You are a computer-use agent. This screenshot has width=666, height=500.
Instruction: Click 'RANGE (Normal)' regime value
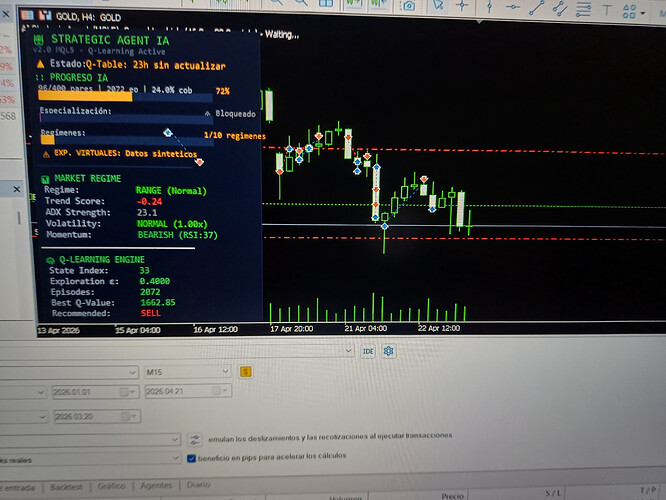pyautogui.click(x=171, y=191)
